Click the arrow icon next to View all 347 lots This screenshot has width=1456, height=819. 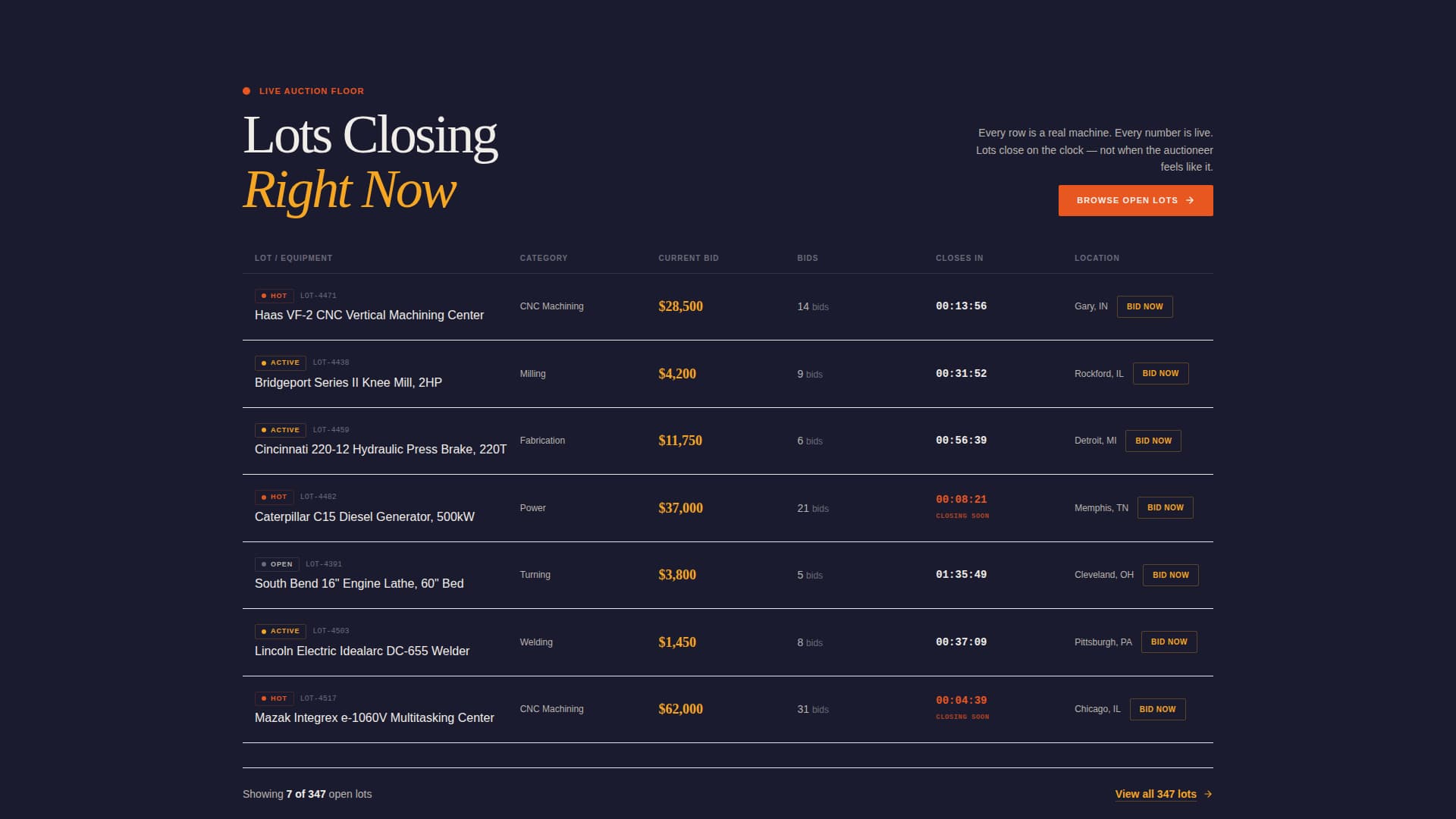pos(1210,794)
